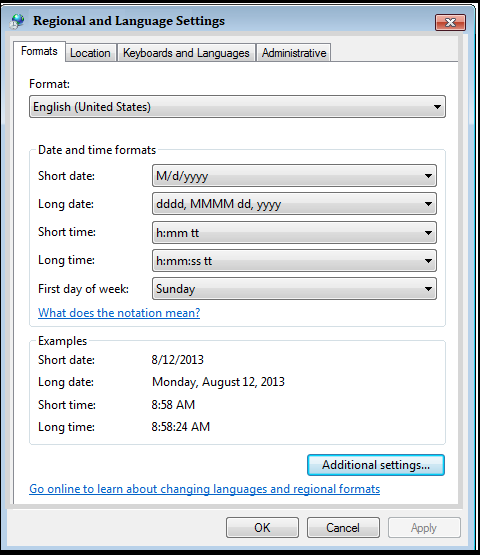Expand the First day of week dropdown
480x555 pixels.
tap(294, 289)
